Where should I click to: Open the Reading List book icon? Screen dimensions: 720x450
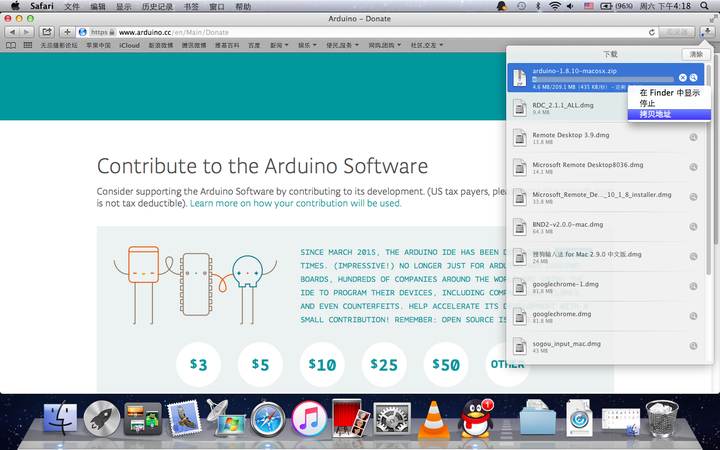click(x=11, y=45)
